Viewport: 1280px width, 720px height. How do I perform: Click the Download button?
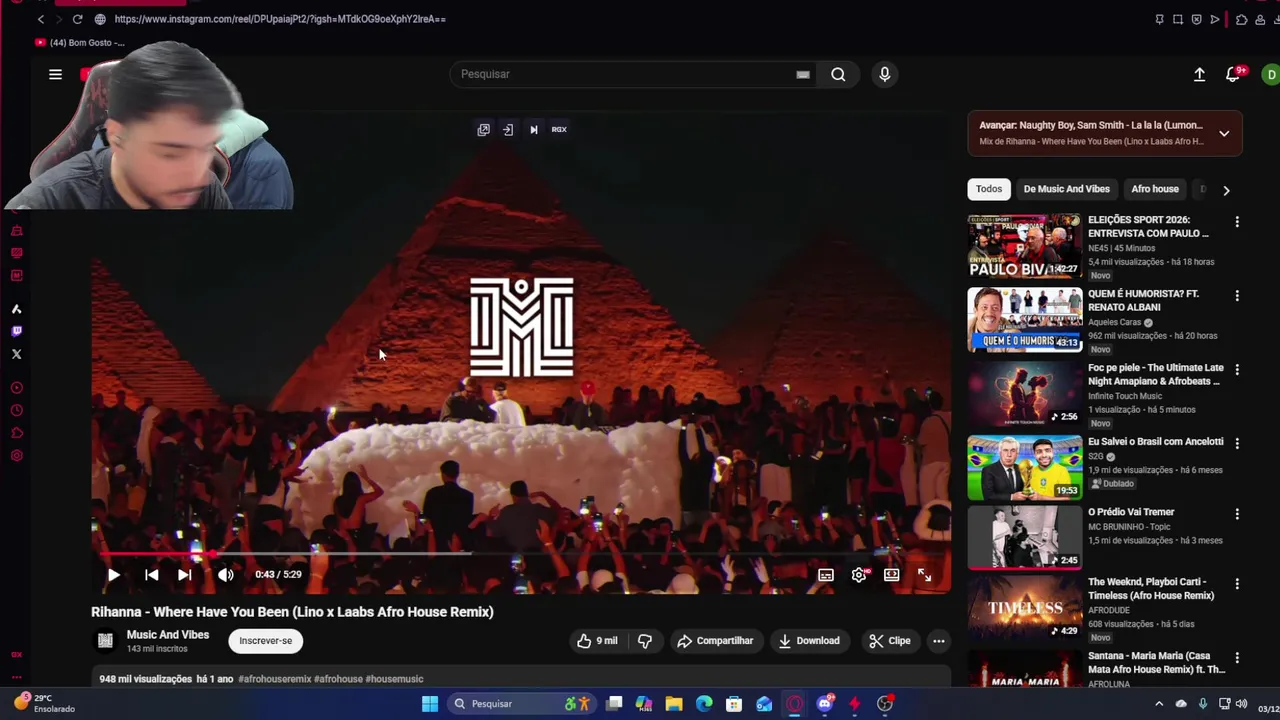coord(809,641)
